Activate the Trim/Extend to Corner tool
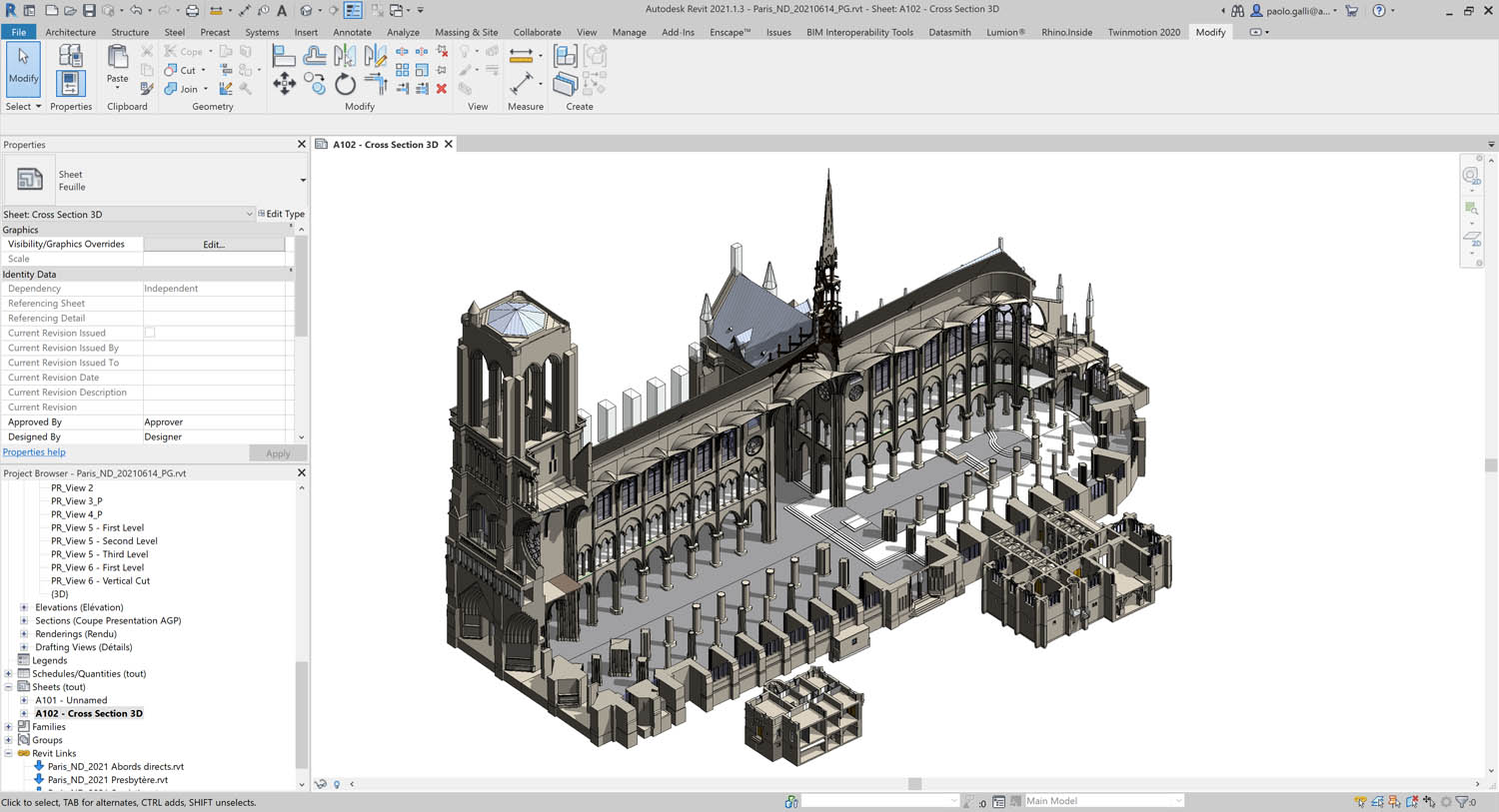This screenshot has width=1499, height=812. click(x=376, y=85)
